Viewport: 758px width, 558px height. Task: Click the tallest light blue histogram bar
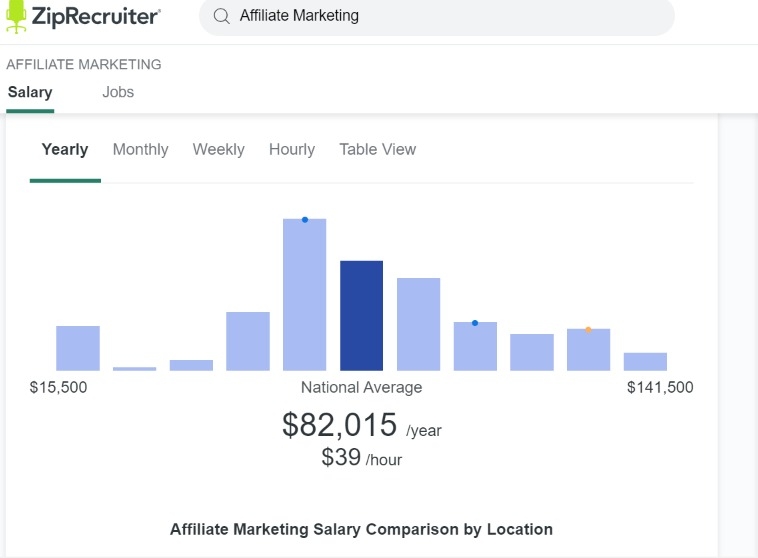tap(305, 295)
